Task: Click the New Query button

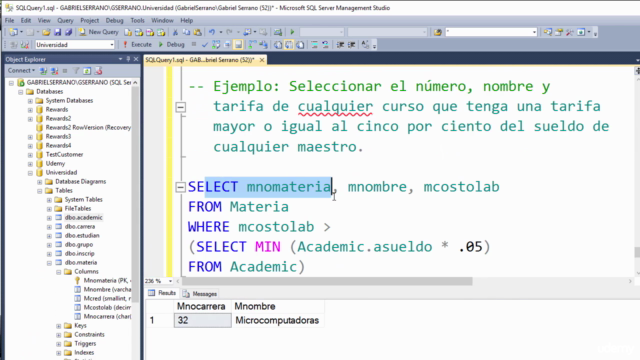Action: pyautogui.click(x=98, y=32)
